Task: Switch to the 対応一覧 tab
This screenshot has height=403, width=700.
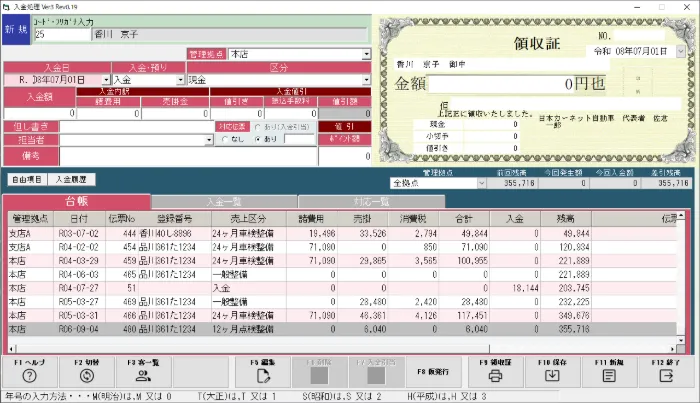Action: coord(371,202)
